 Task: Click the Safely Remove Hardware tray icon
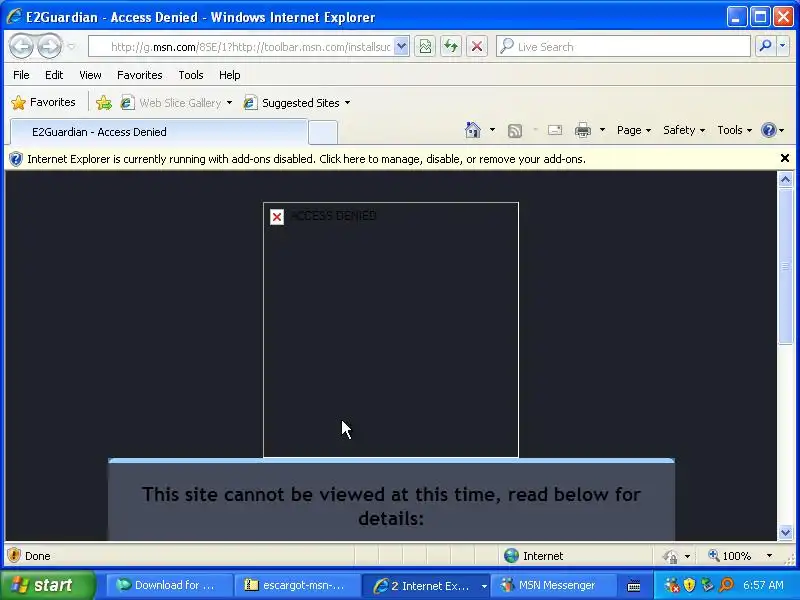point(707,585)
